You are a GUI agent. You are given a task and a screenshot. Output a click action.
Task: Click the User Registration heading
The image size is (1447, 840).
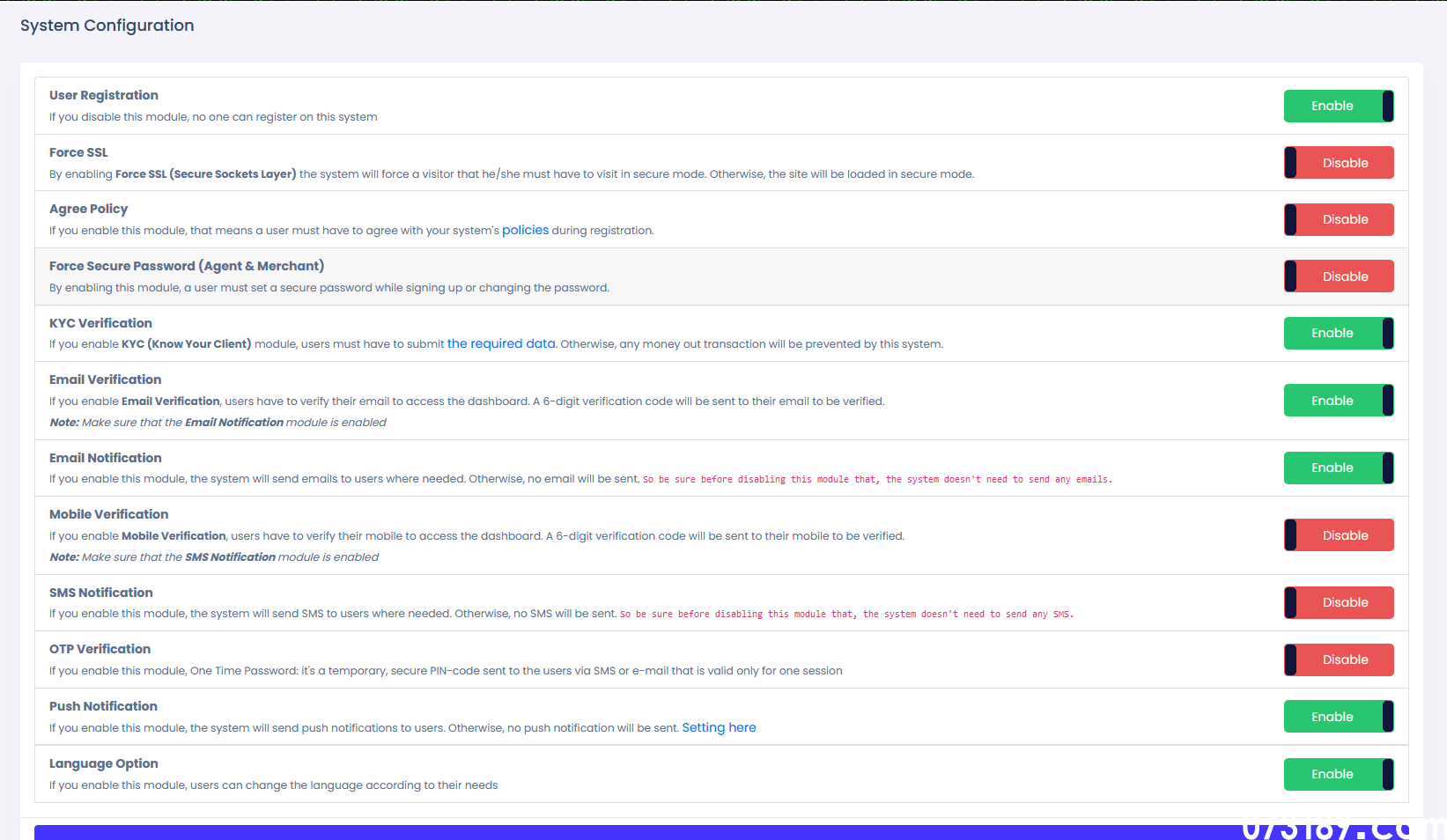click(104, 95)
